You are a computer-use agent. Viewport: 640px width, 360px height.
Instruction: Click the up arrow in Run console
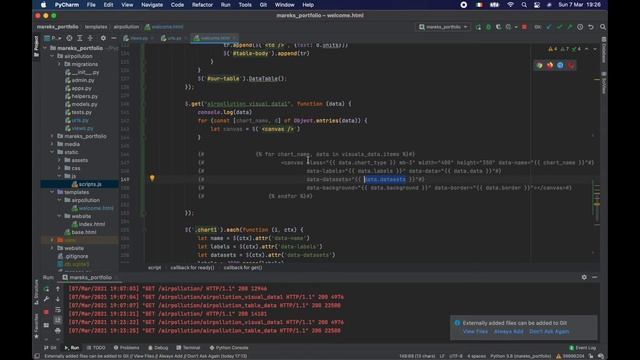tap(58, 289)
